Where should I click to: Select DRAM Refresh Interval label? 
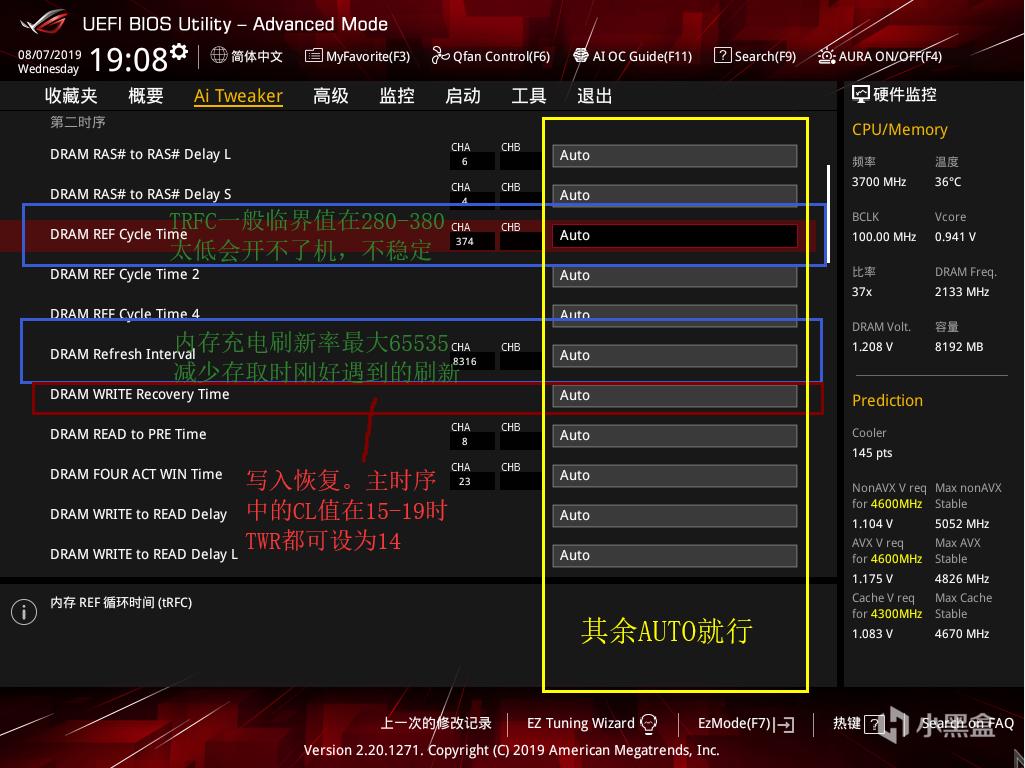pos(123,354)
